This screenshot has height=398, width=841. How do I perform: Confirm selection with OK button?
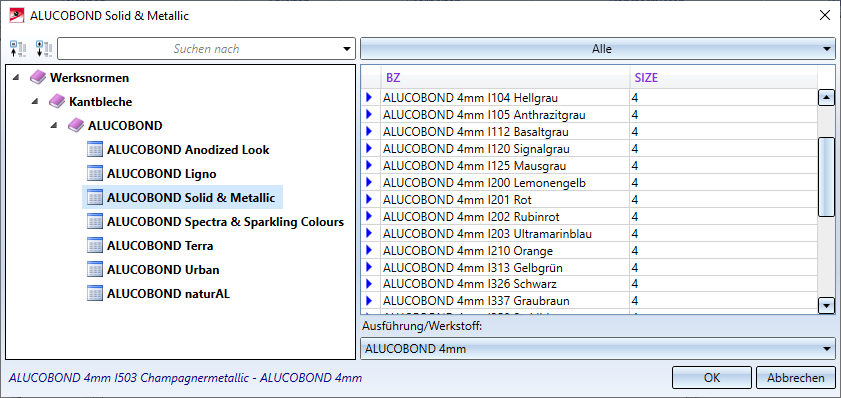coord(712,378)
